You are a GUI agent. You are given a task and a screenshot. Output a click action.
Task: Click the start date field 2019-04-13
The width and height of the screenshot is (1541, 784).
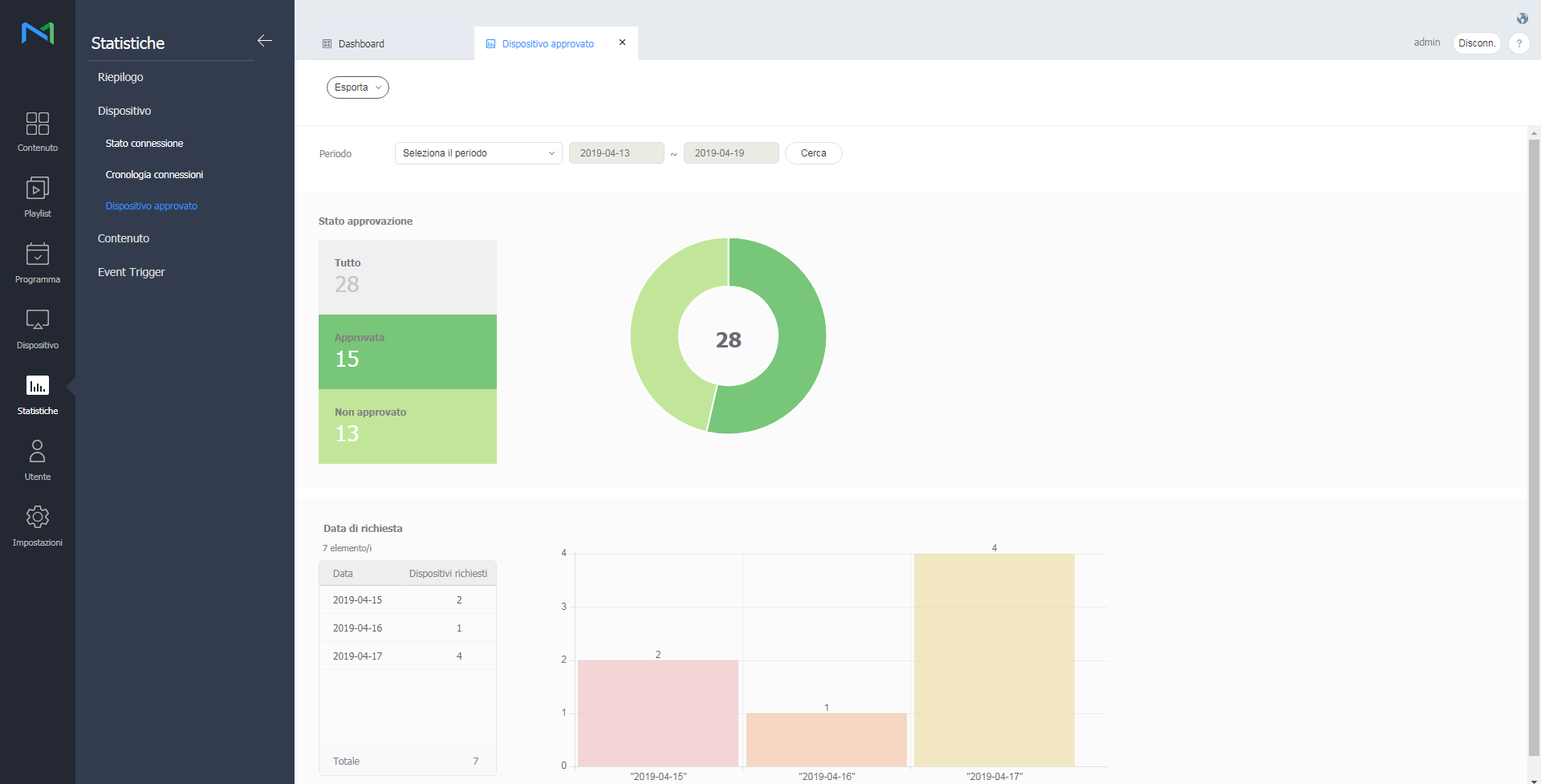click(616, 153)
